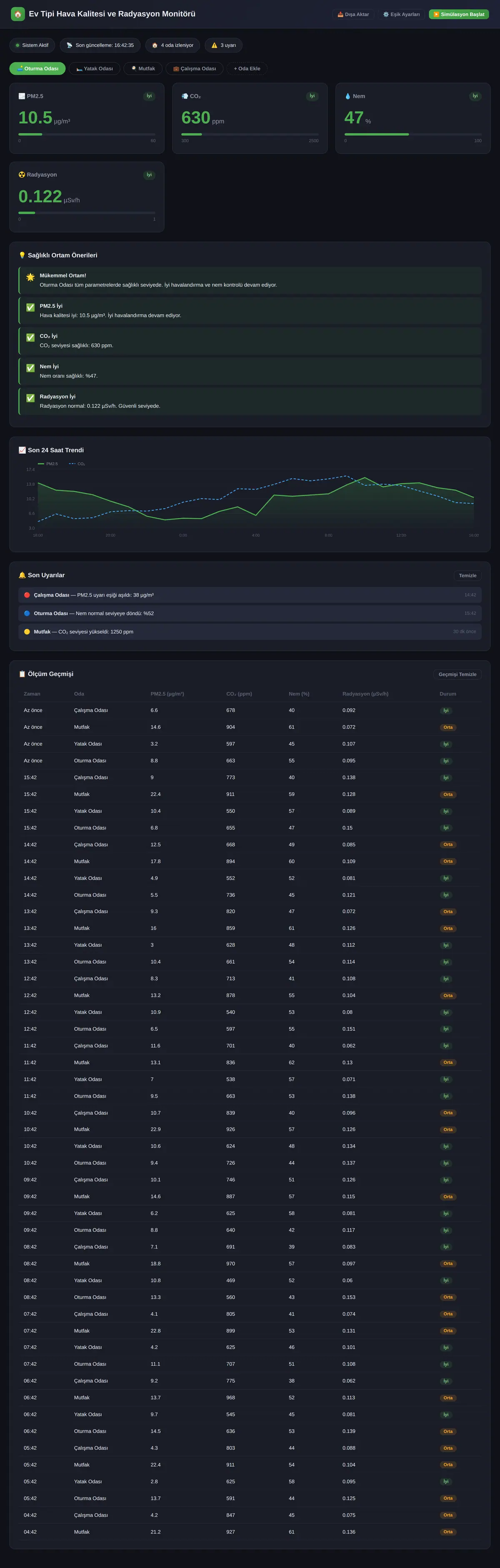The height and width of the screenshot is (1568, 500).
Task: Click the Radyasyon (µSv/h) column header
Action: click(365, 694)
